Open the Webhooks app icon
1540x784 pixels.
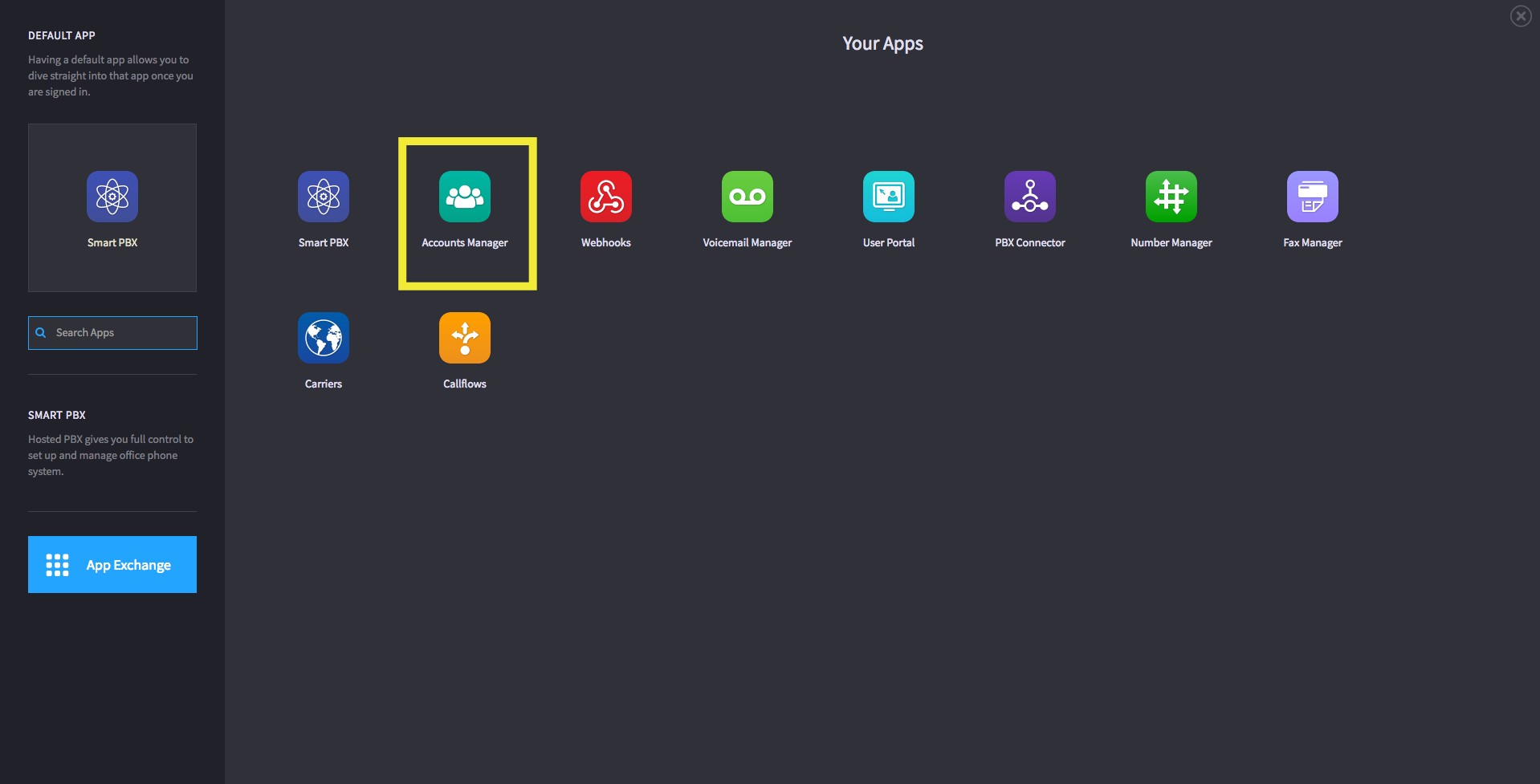(x=606, y=197)
